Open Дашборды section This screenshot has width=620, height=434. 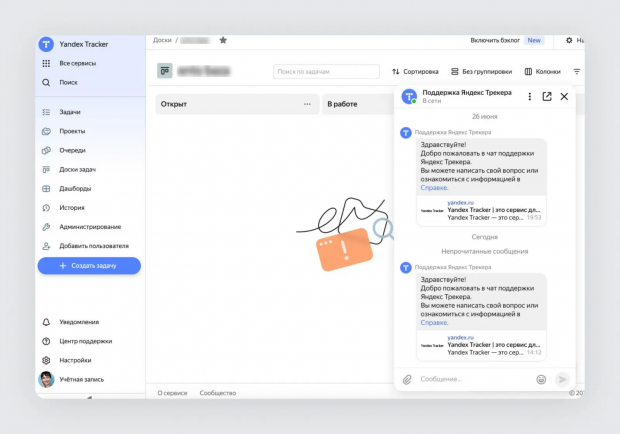pos(75,189)
